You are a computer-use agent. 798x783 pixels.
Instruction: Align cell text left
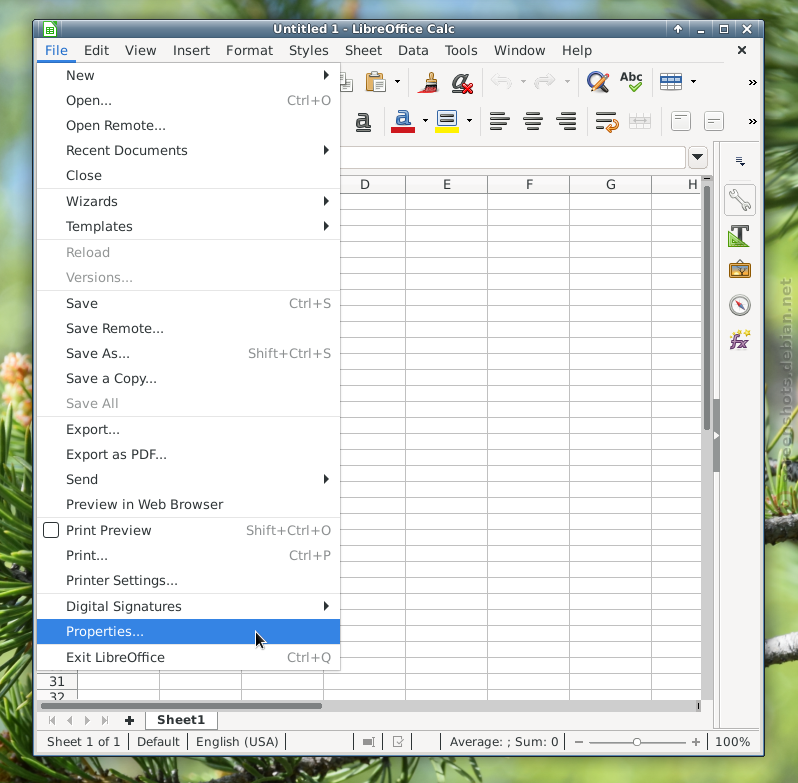499,122
